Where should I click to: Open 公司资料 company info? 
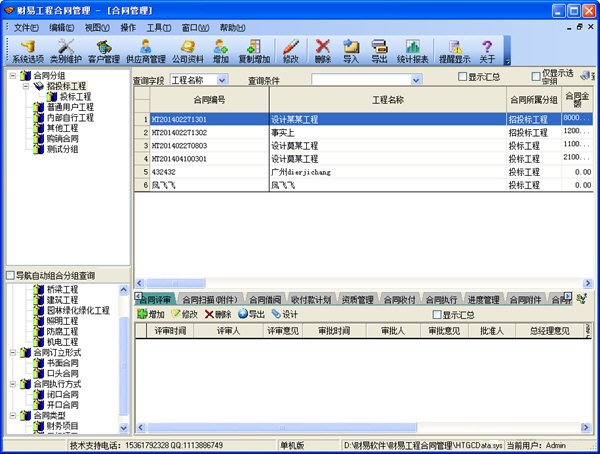pos(188,51)
